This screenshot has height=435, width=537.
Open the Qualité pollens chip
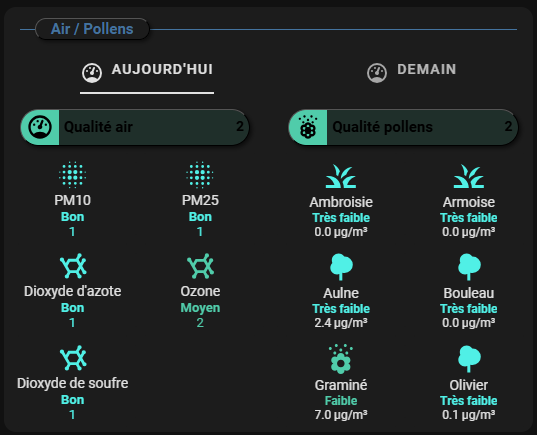[x=403, y=127]
